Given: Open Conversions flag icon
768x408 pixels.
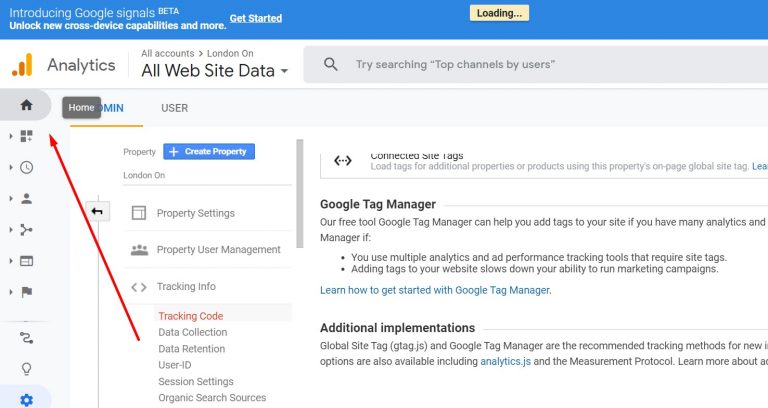Looking at the screenshot, I should (26, 292).
